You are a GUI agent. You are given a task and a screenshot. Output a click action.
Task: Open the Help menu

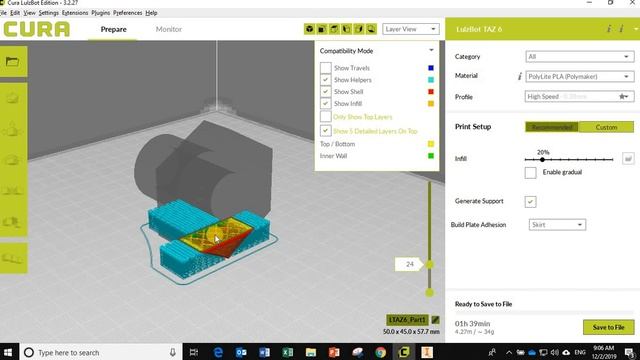(151, 13)
